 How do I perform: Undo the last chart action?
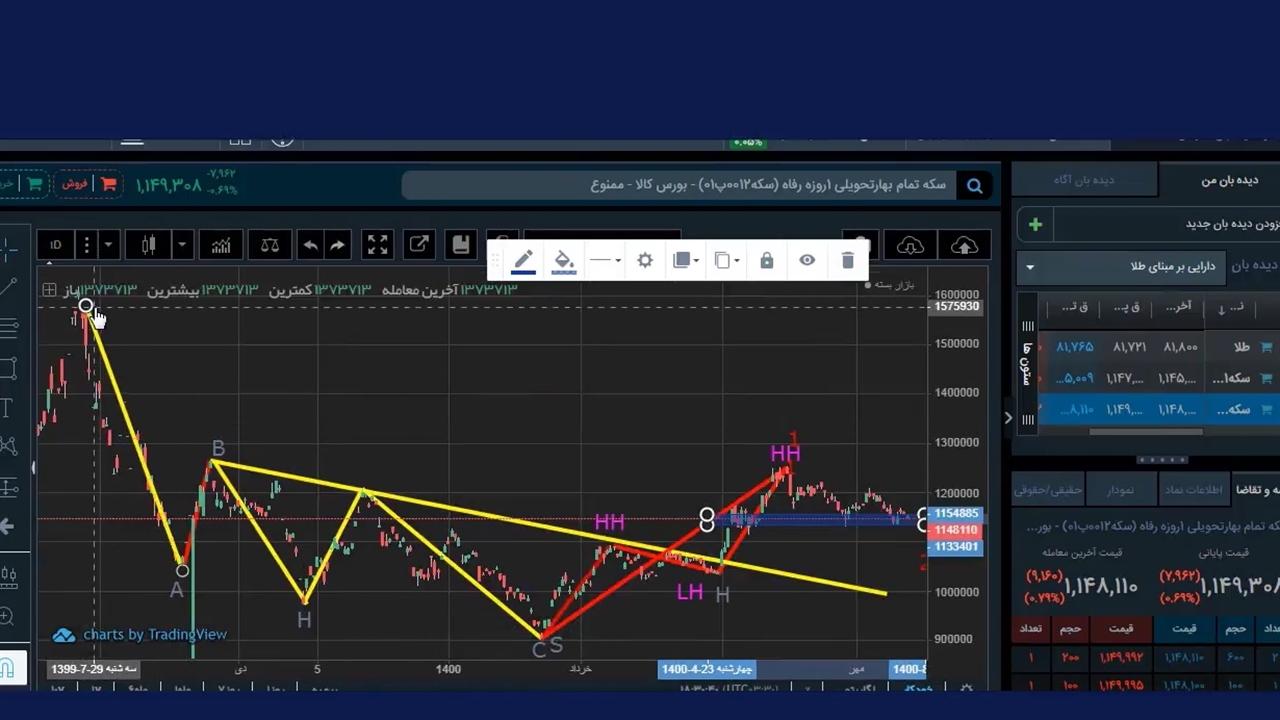coord(310,245)
